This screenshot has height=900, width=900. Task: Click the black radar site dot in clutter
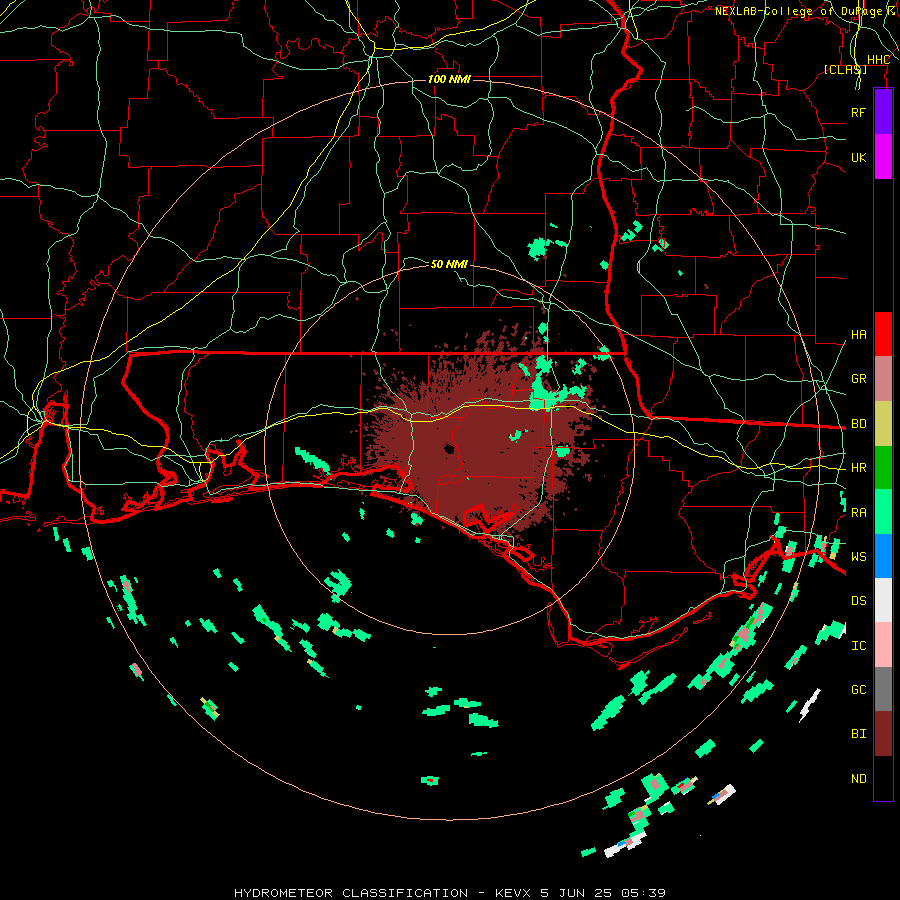coord(449,449)
